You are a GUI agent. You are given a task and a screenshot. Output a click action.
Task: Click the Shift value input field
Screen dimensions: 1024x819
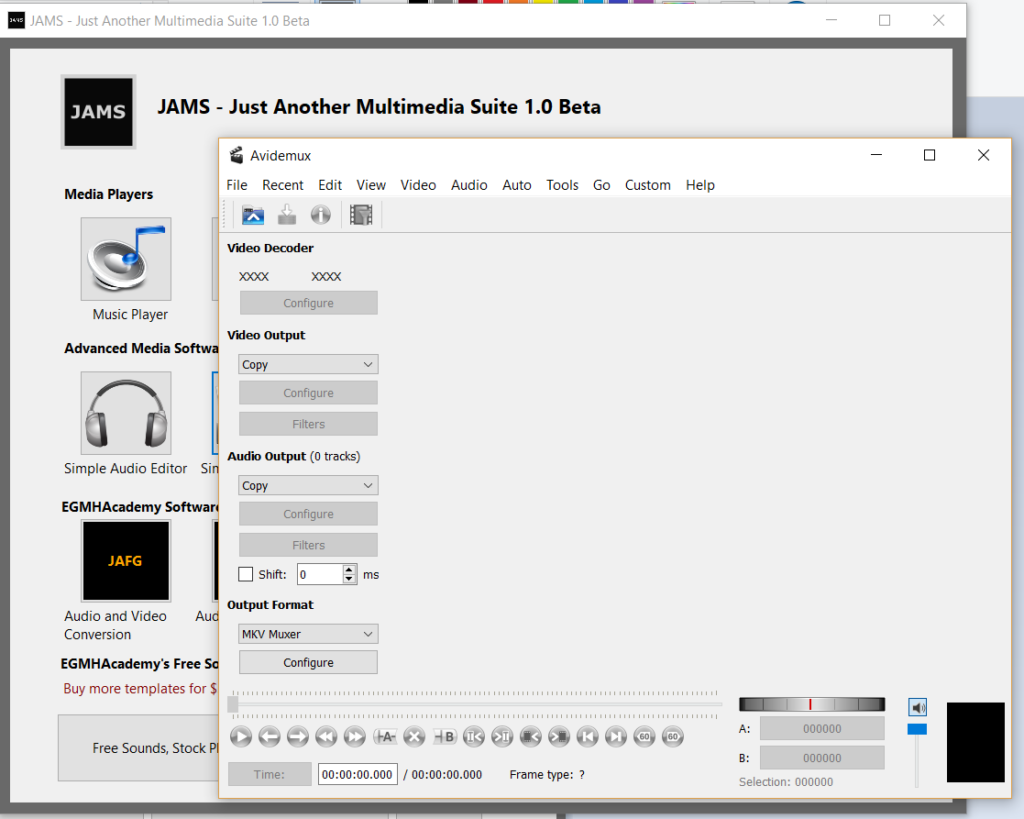click(320, 575)
